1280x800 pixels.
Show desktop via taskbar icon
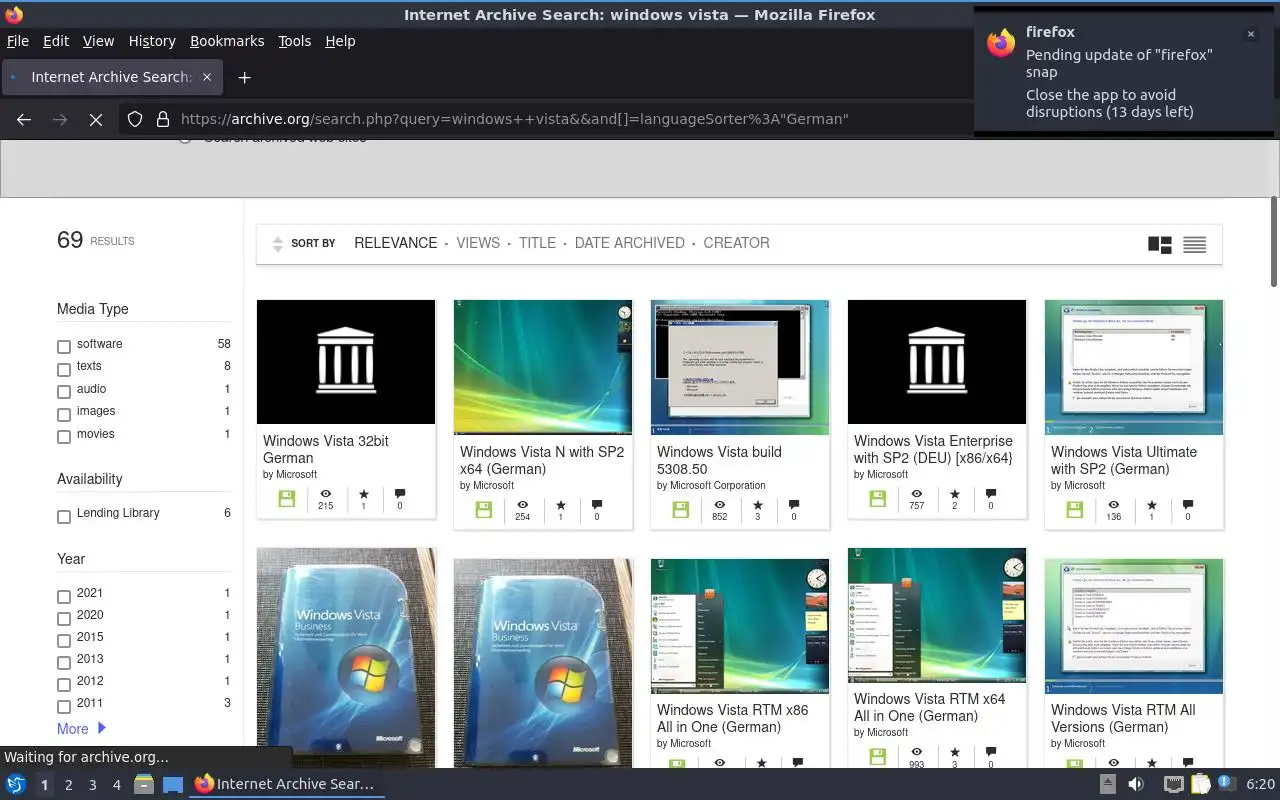(x=173, y=784)
